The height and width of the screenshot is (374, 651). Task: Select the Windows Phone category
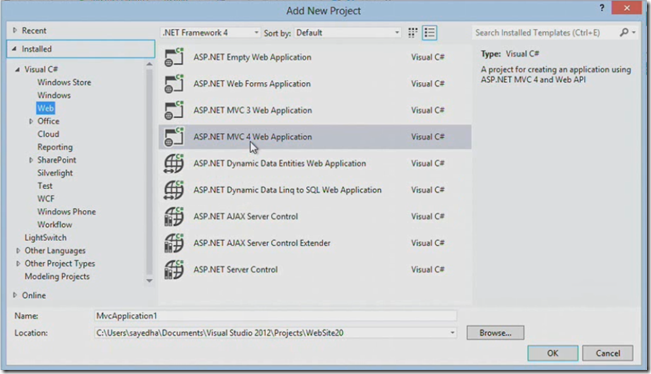(66, 212)
